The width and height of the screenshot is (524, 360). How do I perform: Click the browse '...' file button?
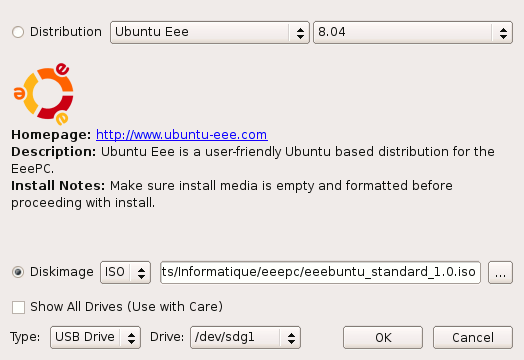click(x=500, y=273)
